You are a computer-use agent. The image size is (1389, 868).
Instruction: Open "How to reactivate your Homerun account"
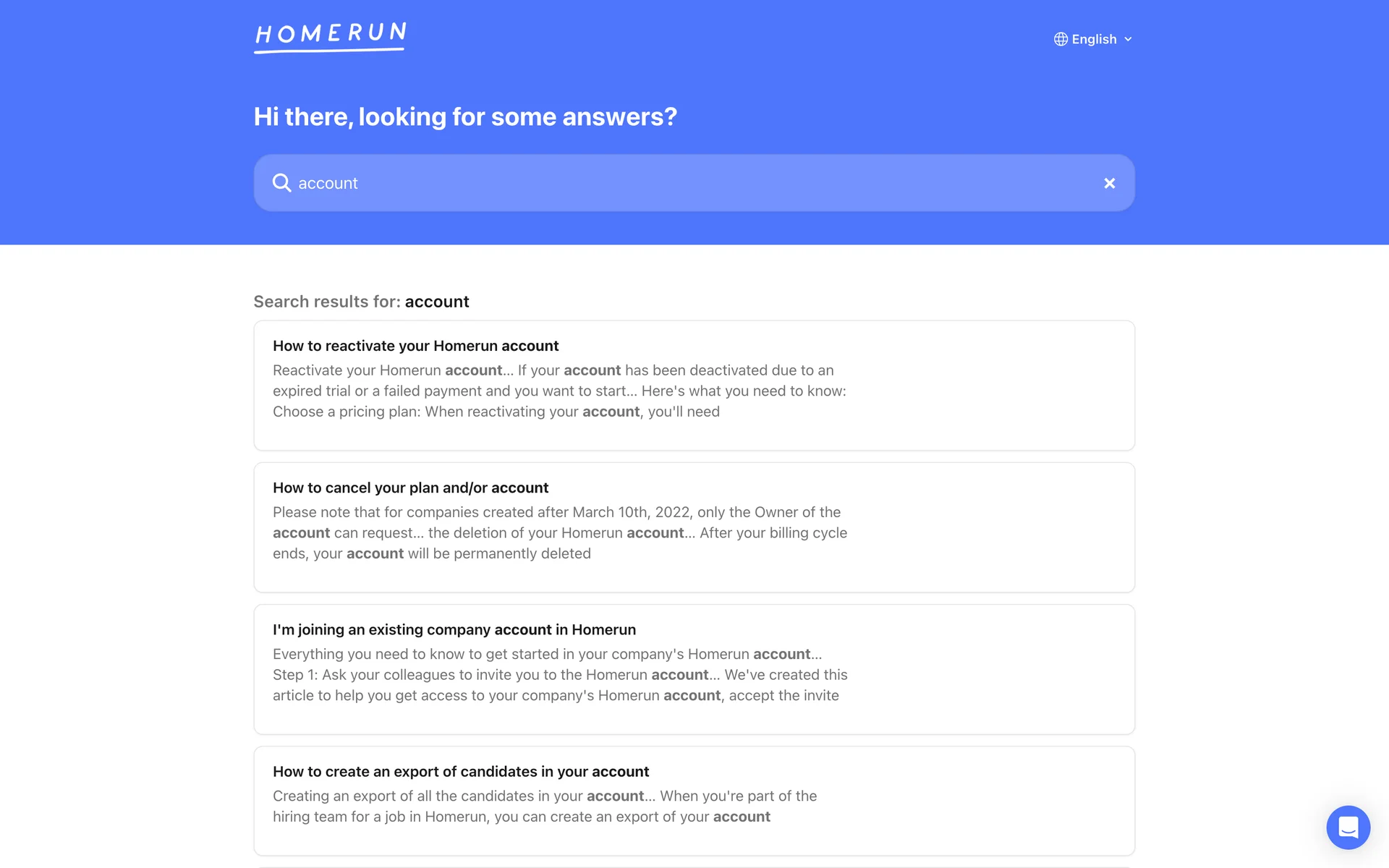415,346
